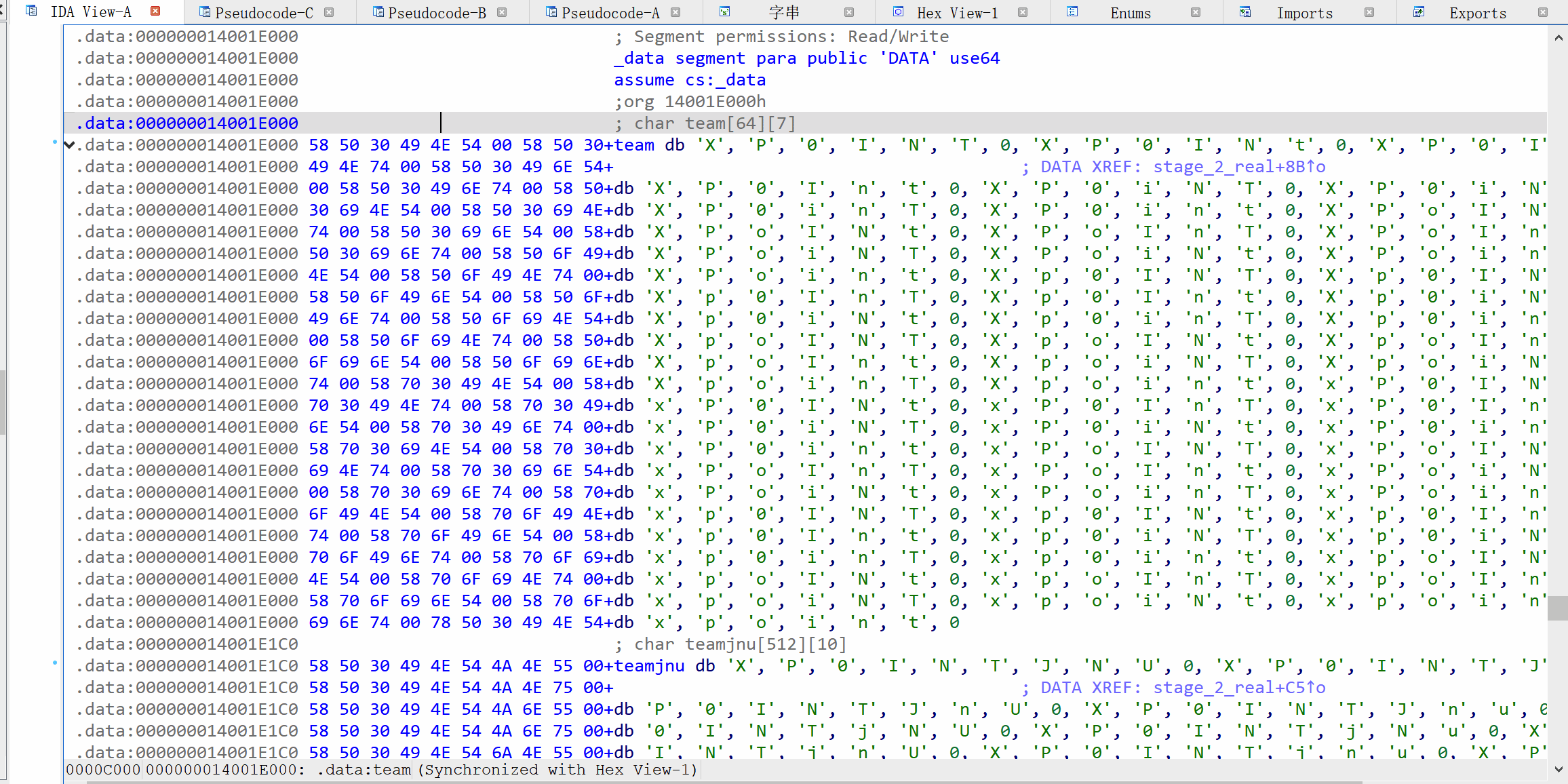Switch to the 字串 strings tab

tap(784, 13)
